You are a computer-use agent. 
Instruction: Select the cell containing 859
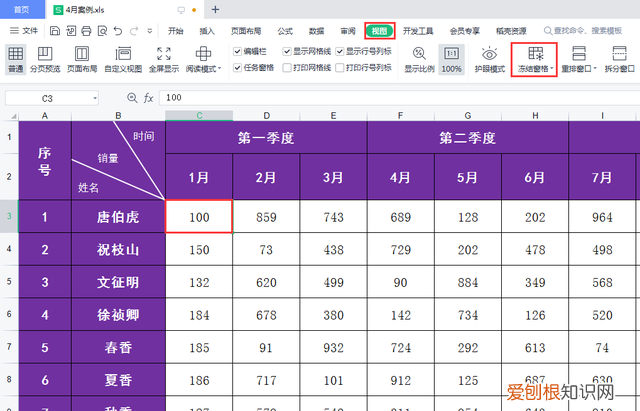coord(266,217)
